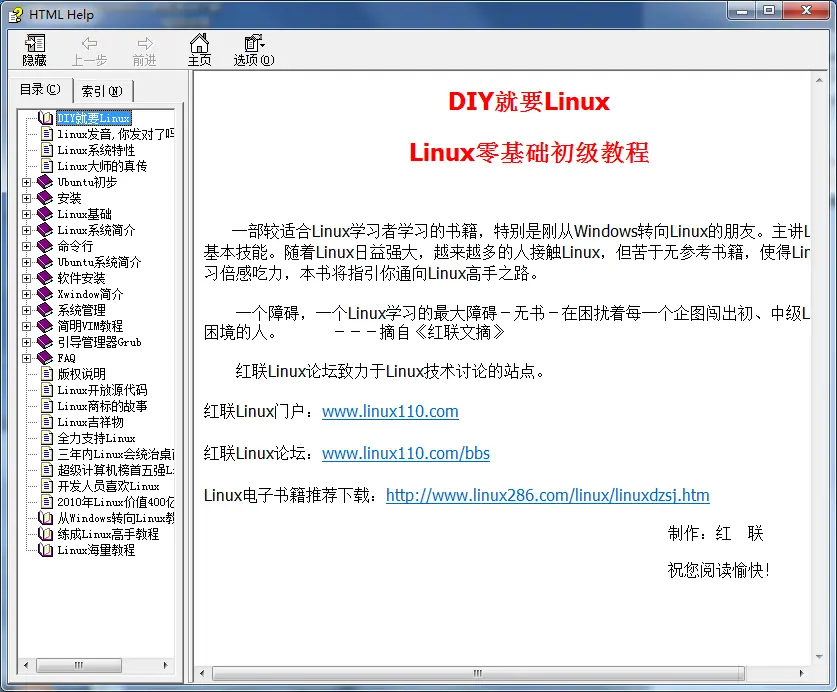This screenshot has width=837, height=692.
Task: Expand the FAQ tree node
Action: coord(27,358)
